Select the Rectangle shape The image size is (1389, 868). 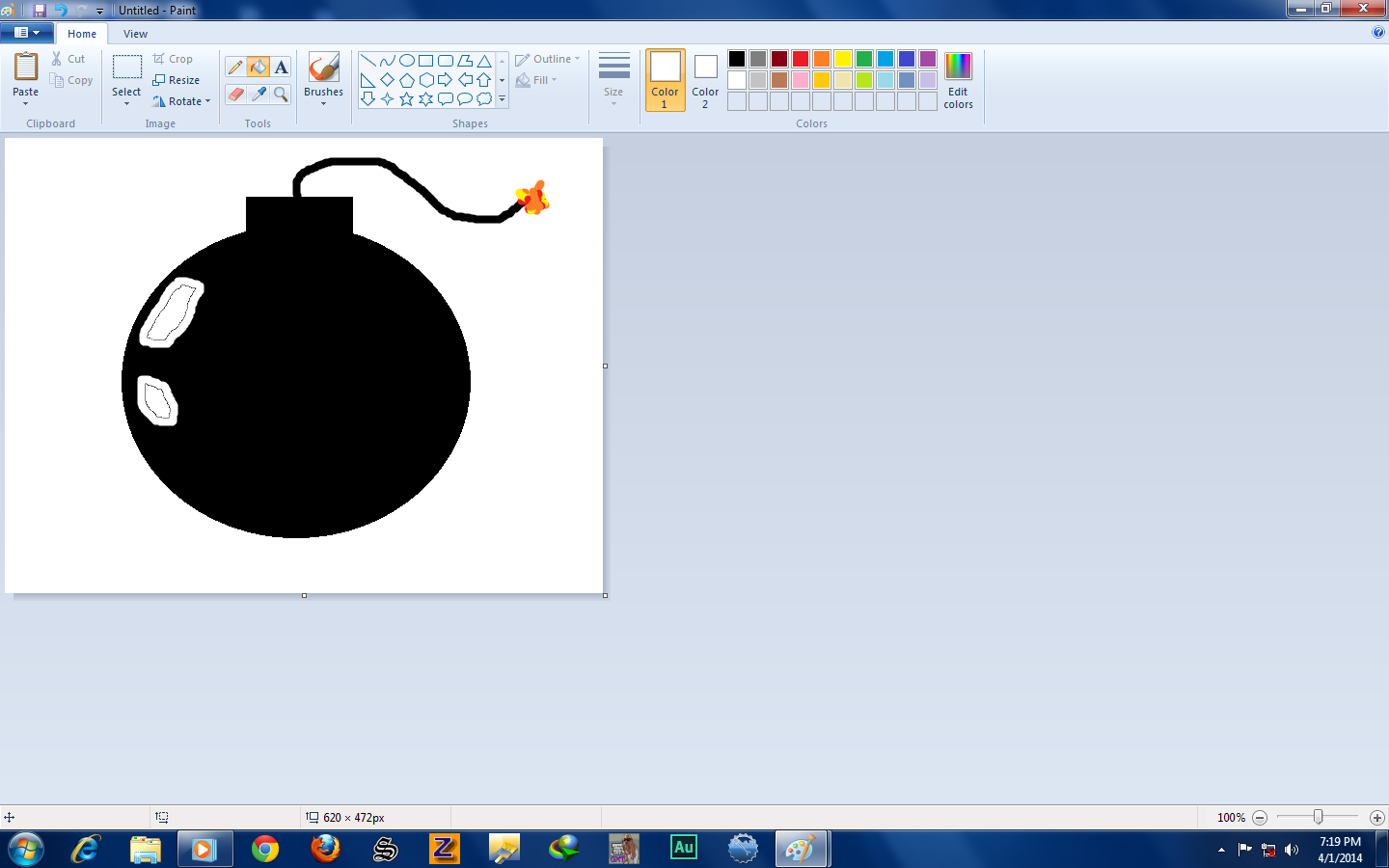[x=425, y=61]
